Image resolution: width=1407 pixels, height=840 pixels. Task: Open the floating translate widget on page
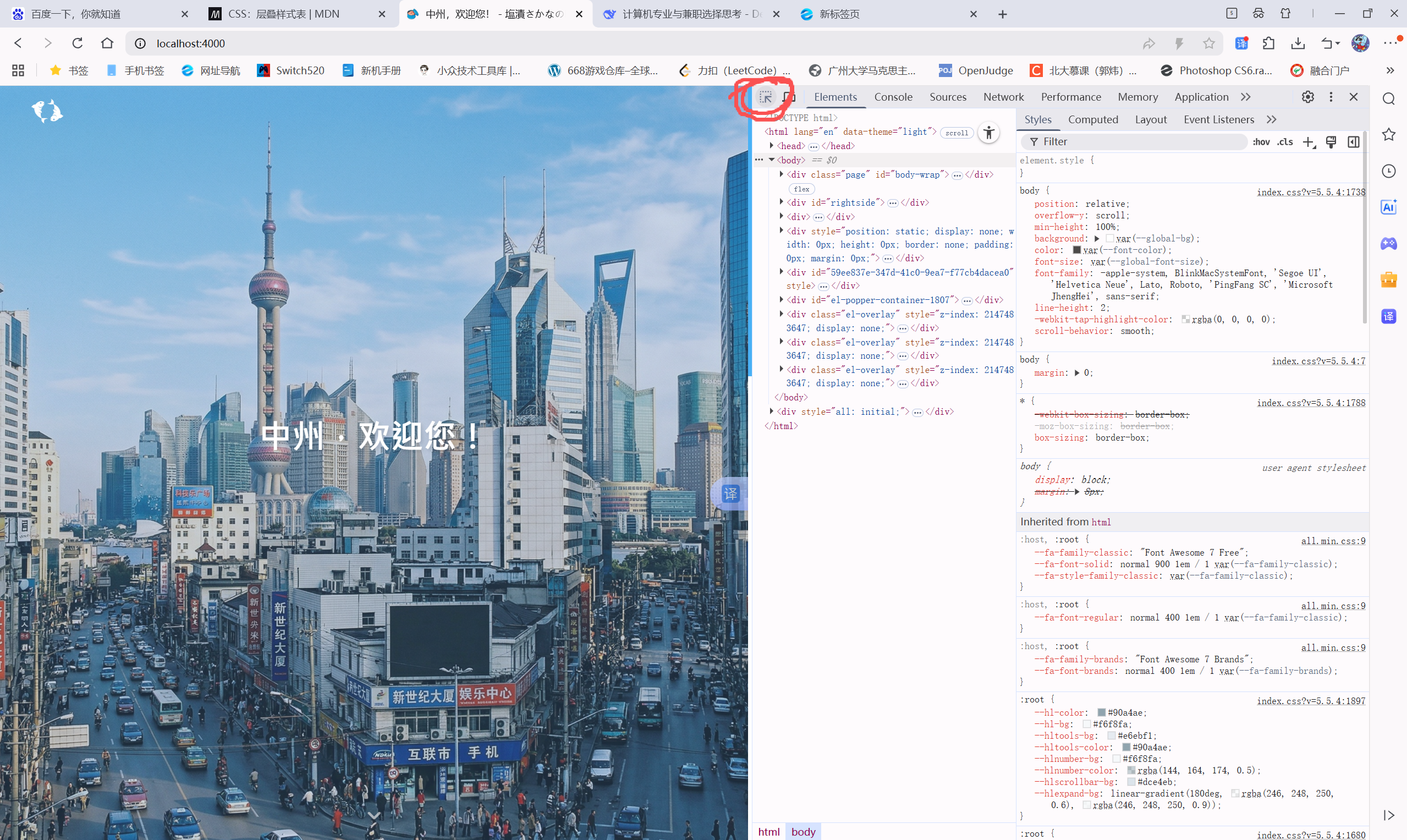click(x=730, y=493)
